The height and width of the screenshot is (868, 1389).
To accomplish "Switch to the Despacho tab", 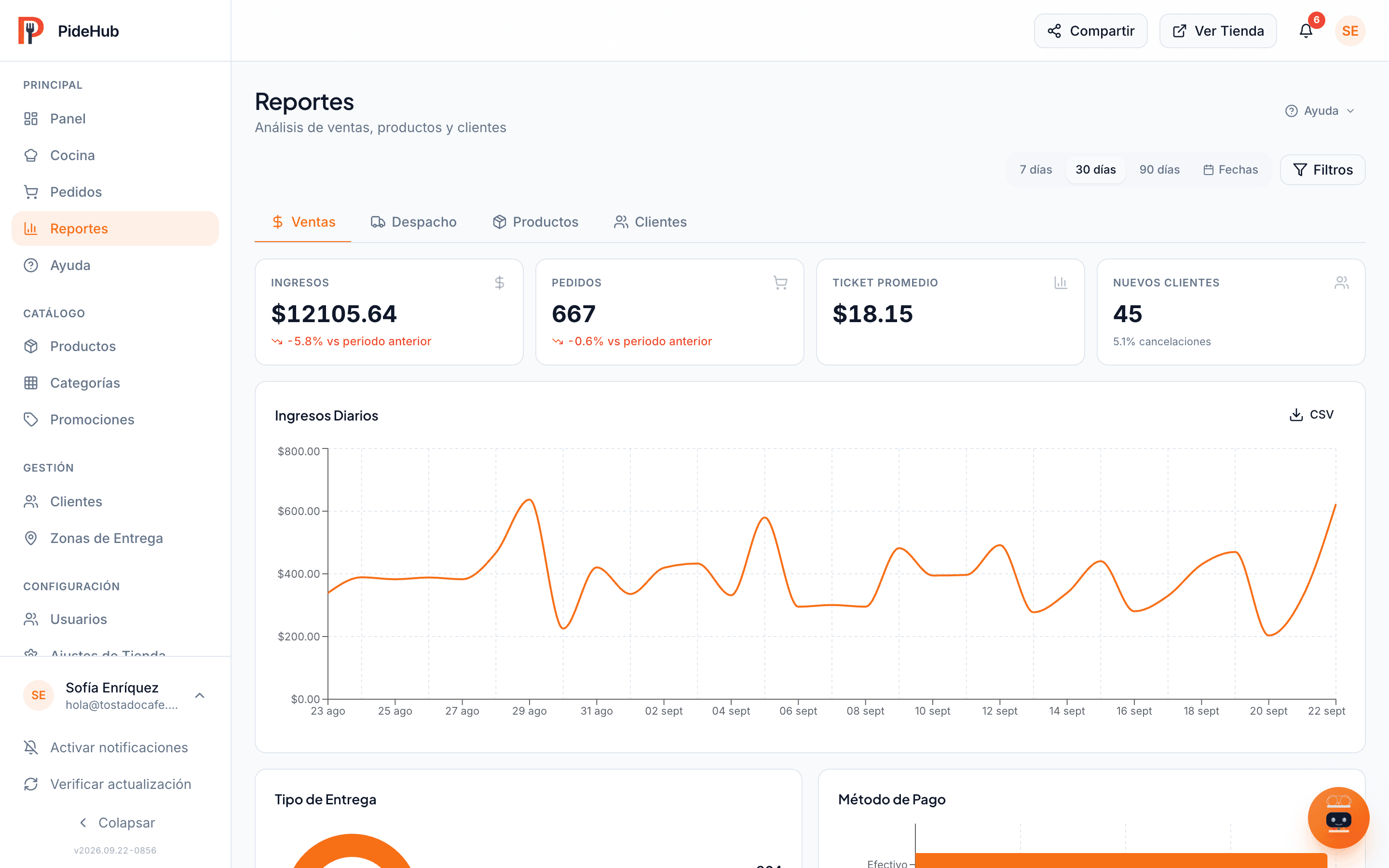I will coord(414,222).
